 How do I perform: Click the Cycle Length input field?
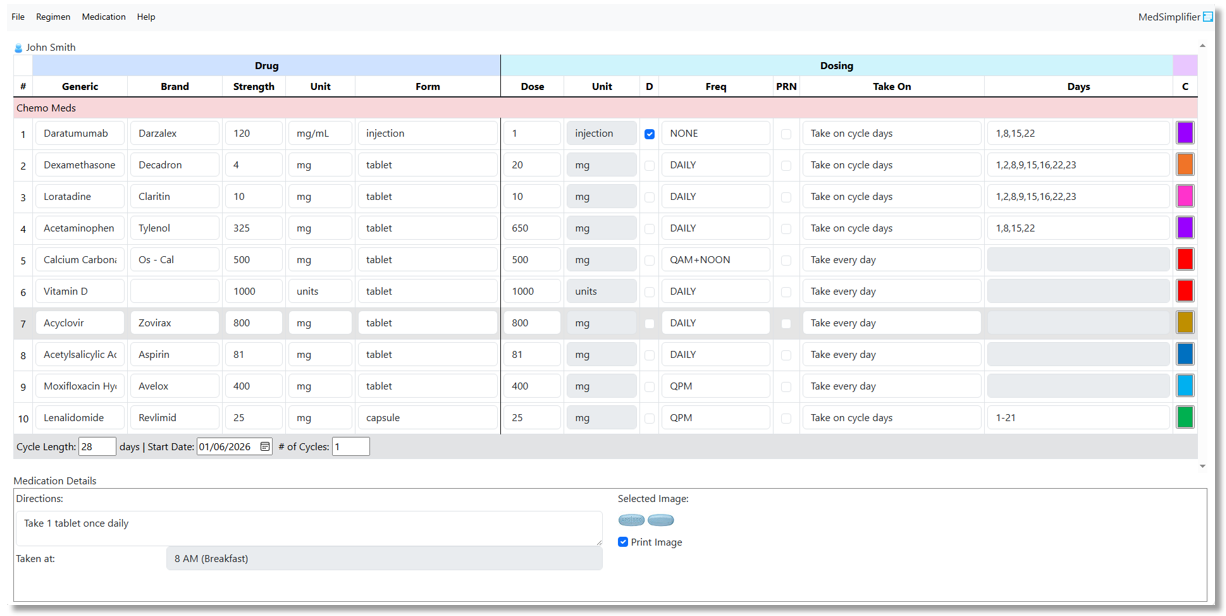click(97, 447)
